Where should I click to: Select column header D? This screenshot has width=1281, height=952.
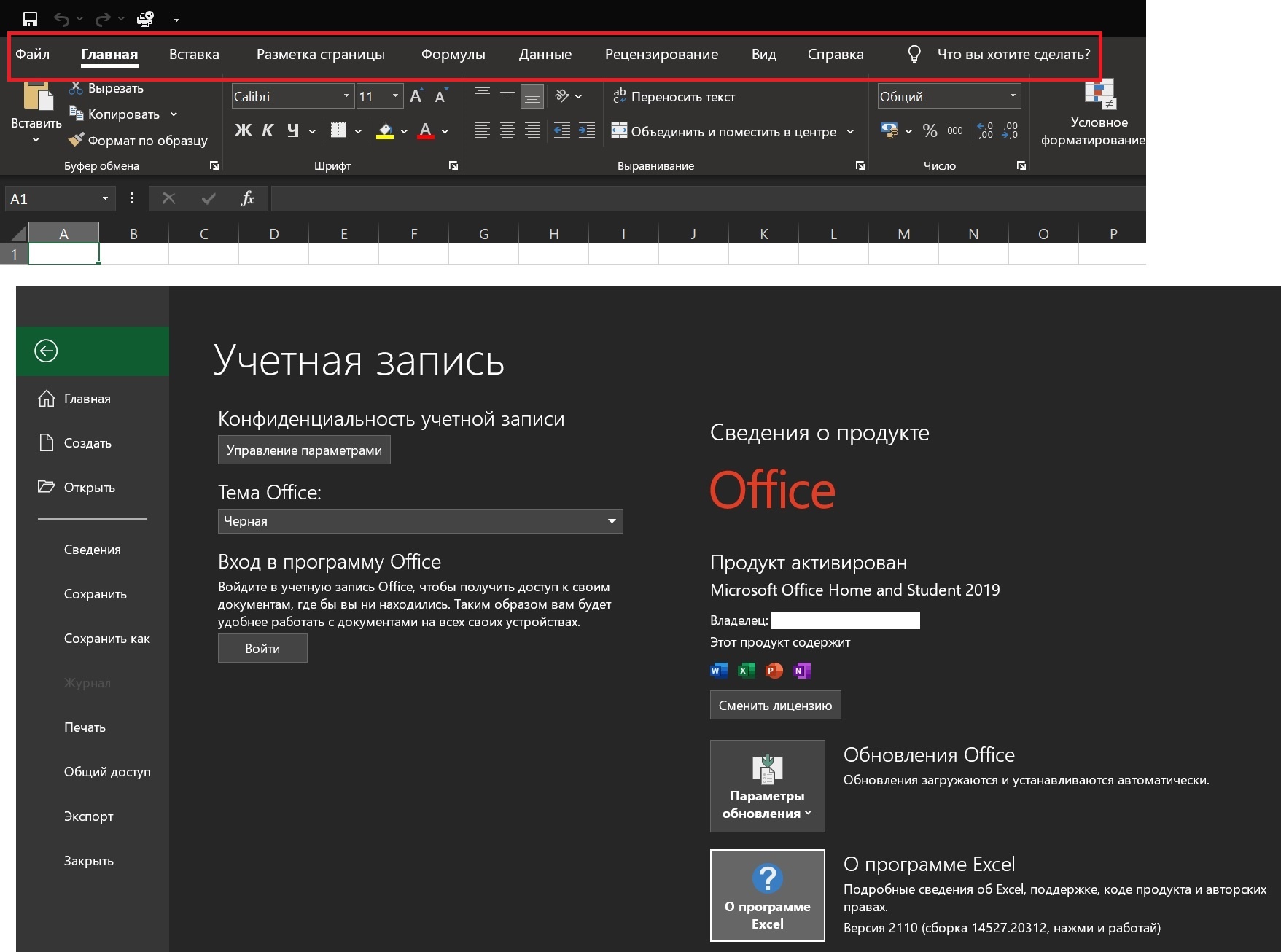coord(273,234)
